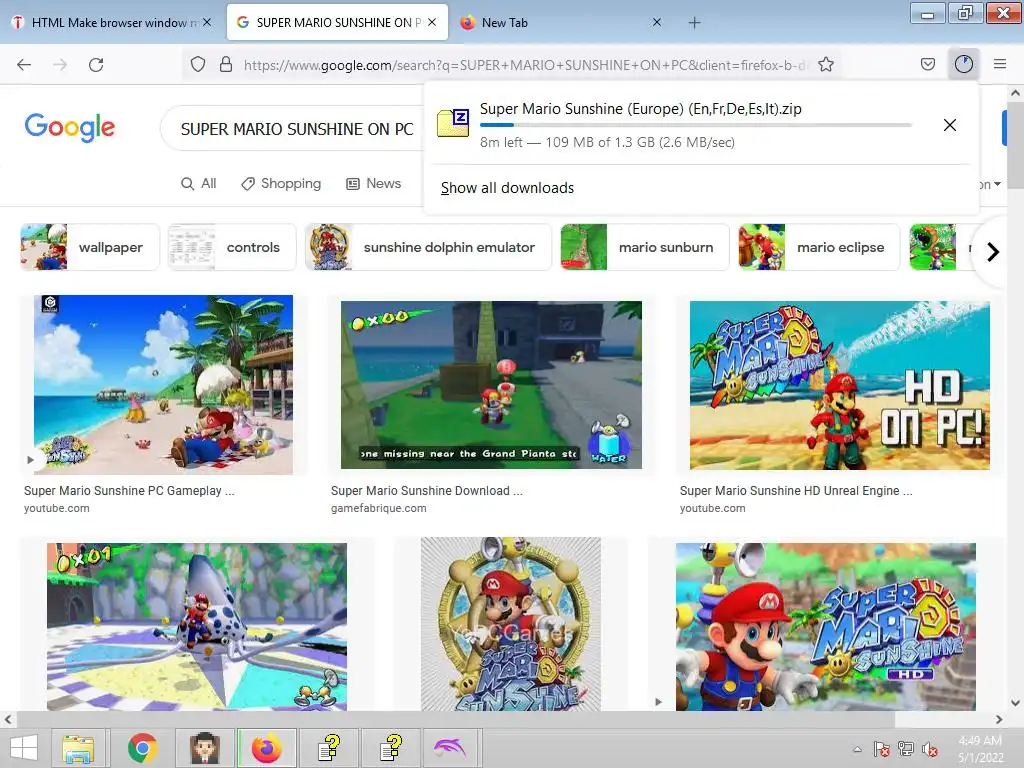This screenshot has height=768, width=1024.
Task: Go back with the browser back arrow
Action: 24,64
